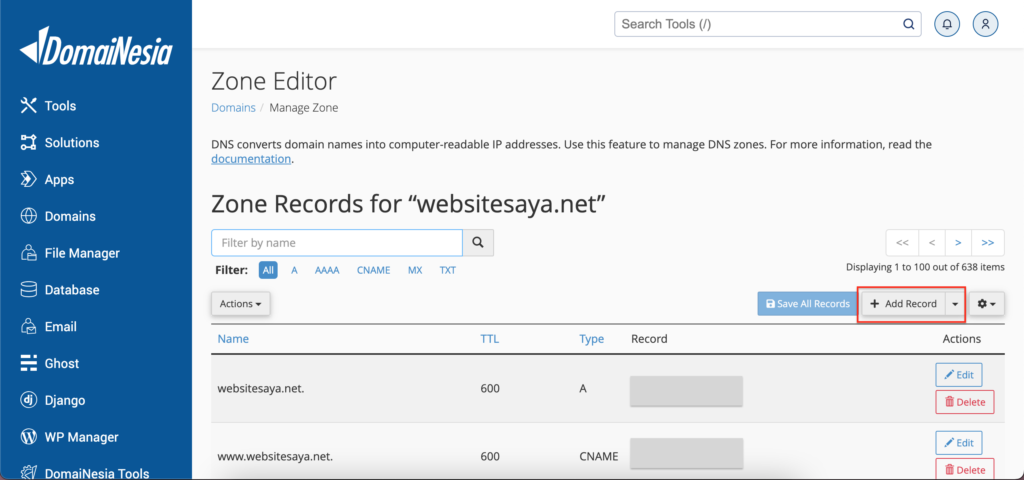Click the filter search button
1024x480 pixels.
pyautogui.click(x=478, y=242)
